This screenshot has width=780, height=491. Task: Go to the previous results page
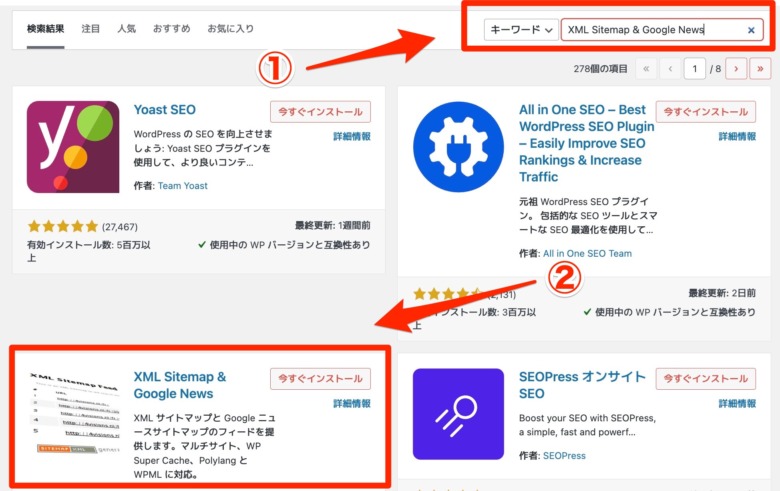[670, 69]
